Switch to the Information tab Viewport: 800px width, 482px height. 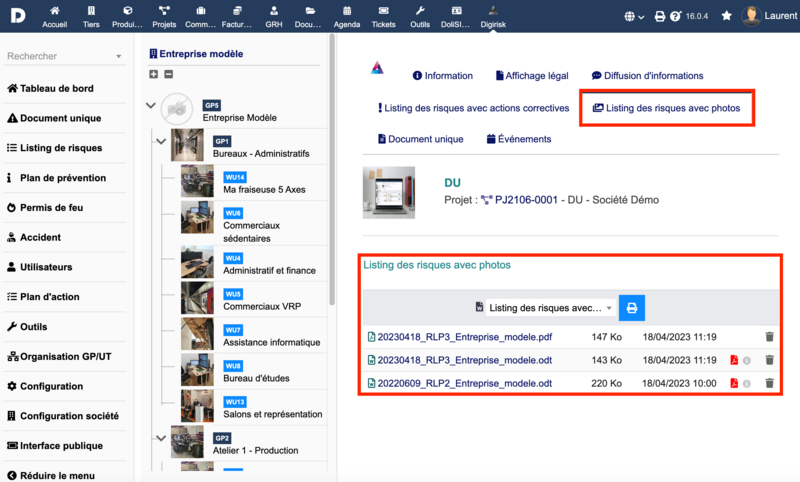pos(442,75)
